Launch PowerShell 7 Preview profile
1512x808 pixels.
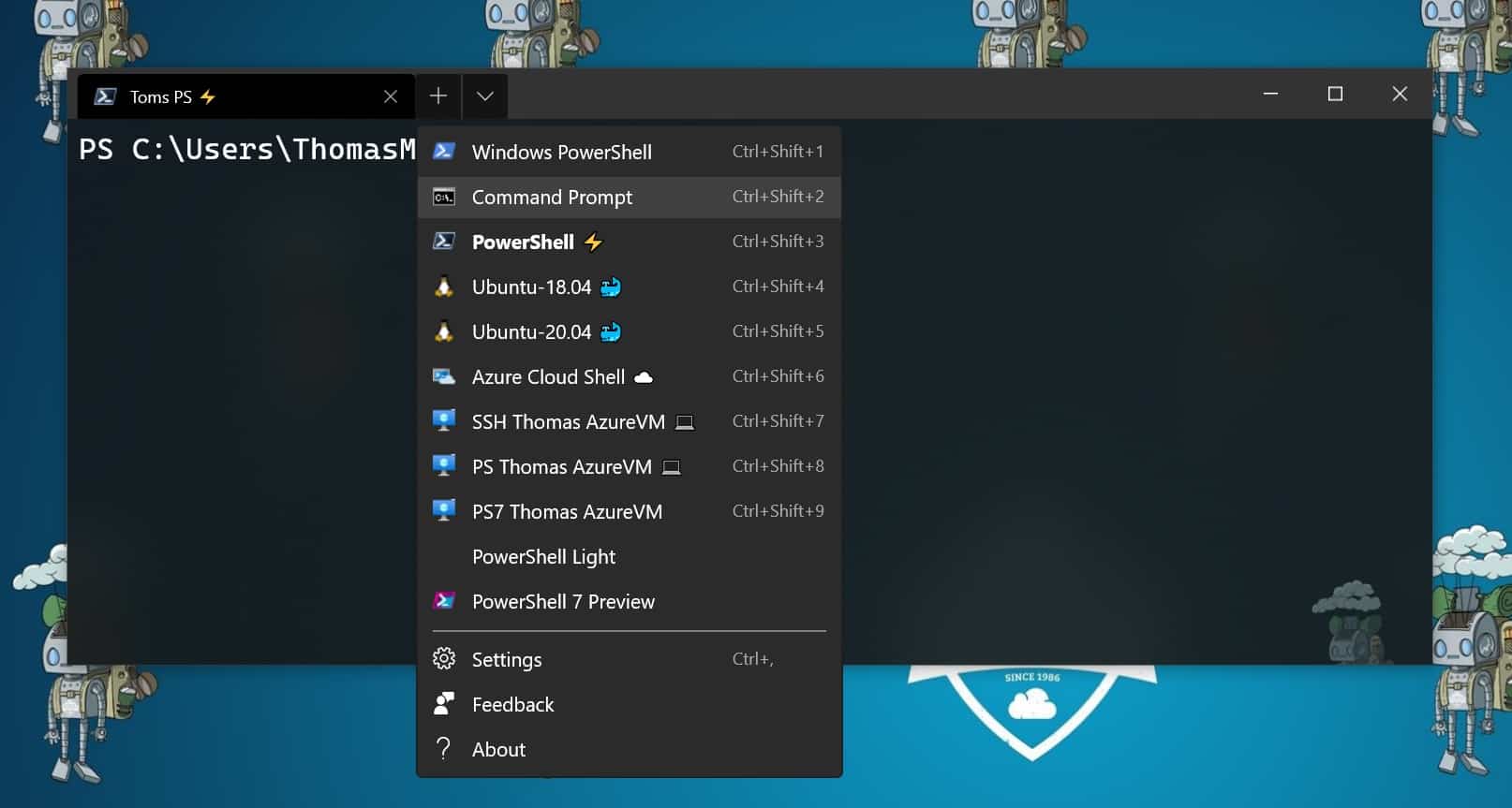point(630,601)
